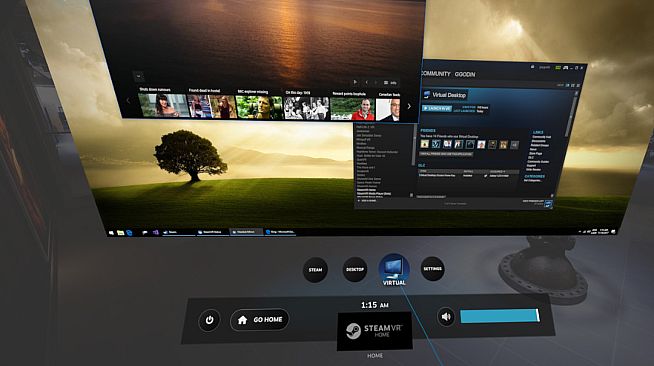Image resolution: width=654 pixels, height=366 pixels.
Task: Click the Go Home button
Action: coord(259,320)
